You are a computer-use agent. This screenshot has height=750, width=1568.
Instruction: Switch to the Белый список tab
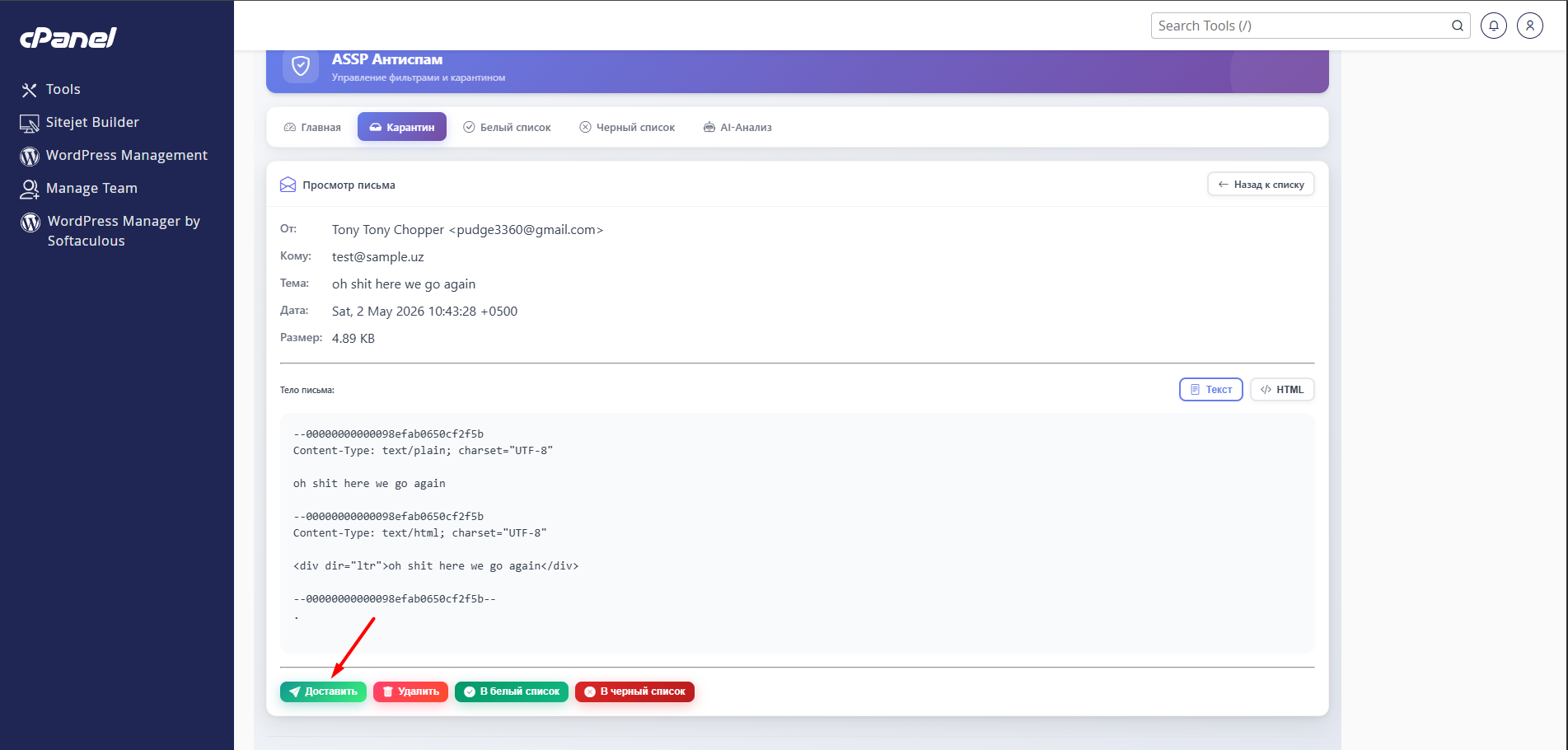point(507,127)
